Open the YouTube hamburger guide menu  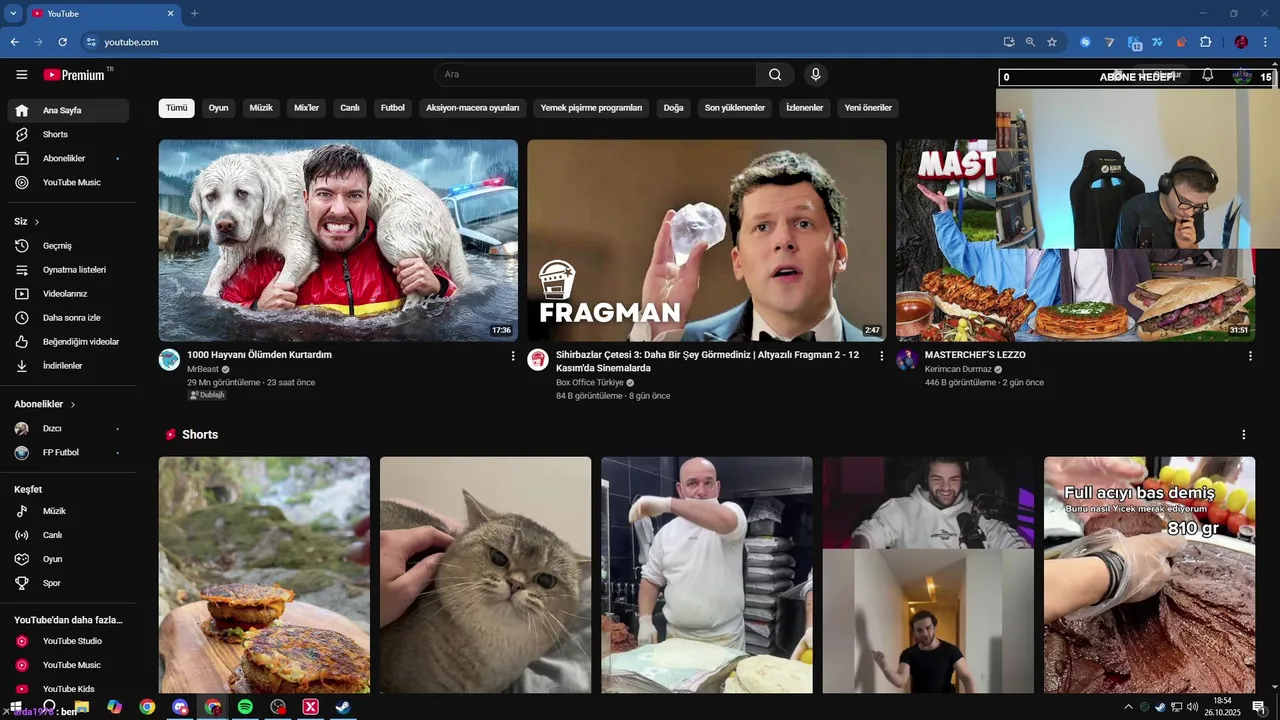click(x=21, y=75)
